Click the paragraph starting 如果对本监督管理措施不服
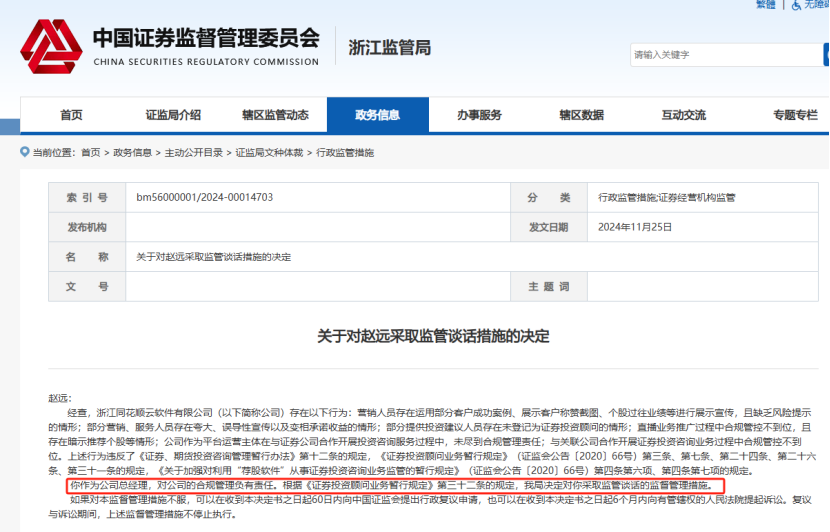 point(430,507)
